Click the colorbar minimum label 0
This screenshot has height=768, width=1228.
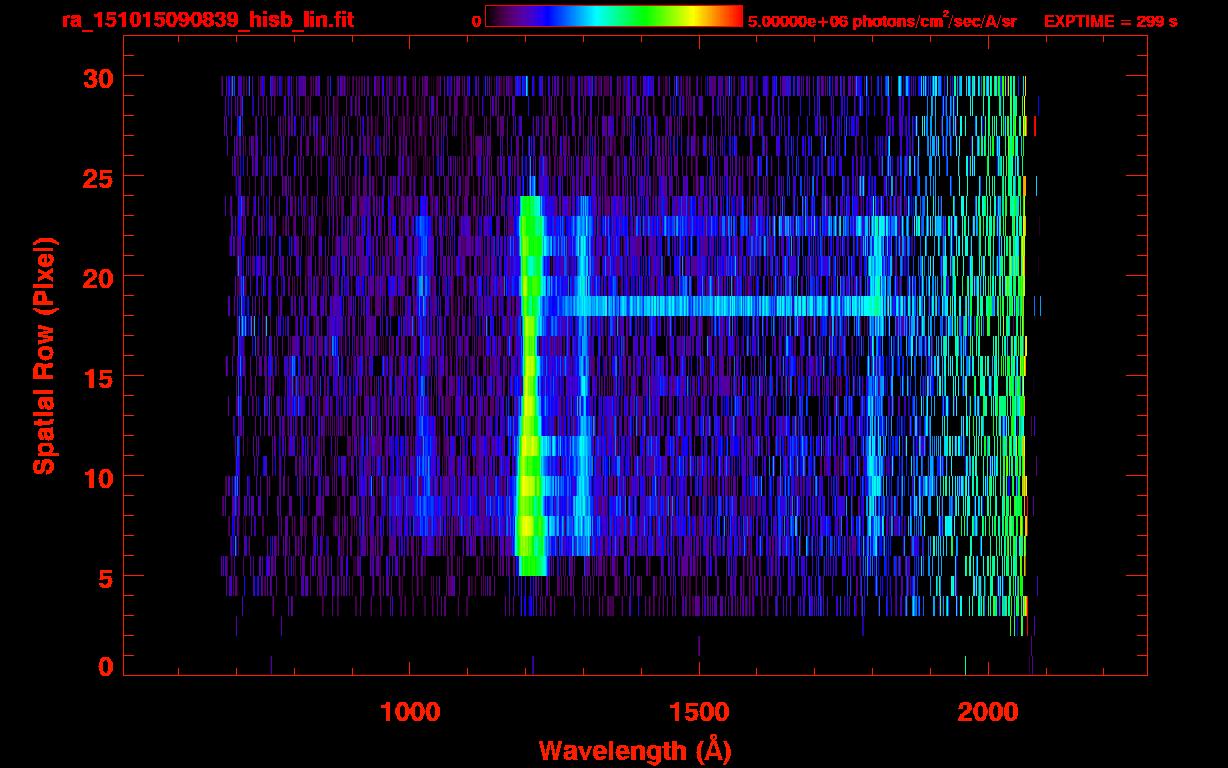[476, 21]
